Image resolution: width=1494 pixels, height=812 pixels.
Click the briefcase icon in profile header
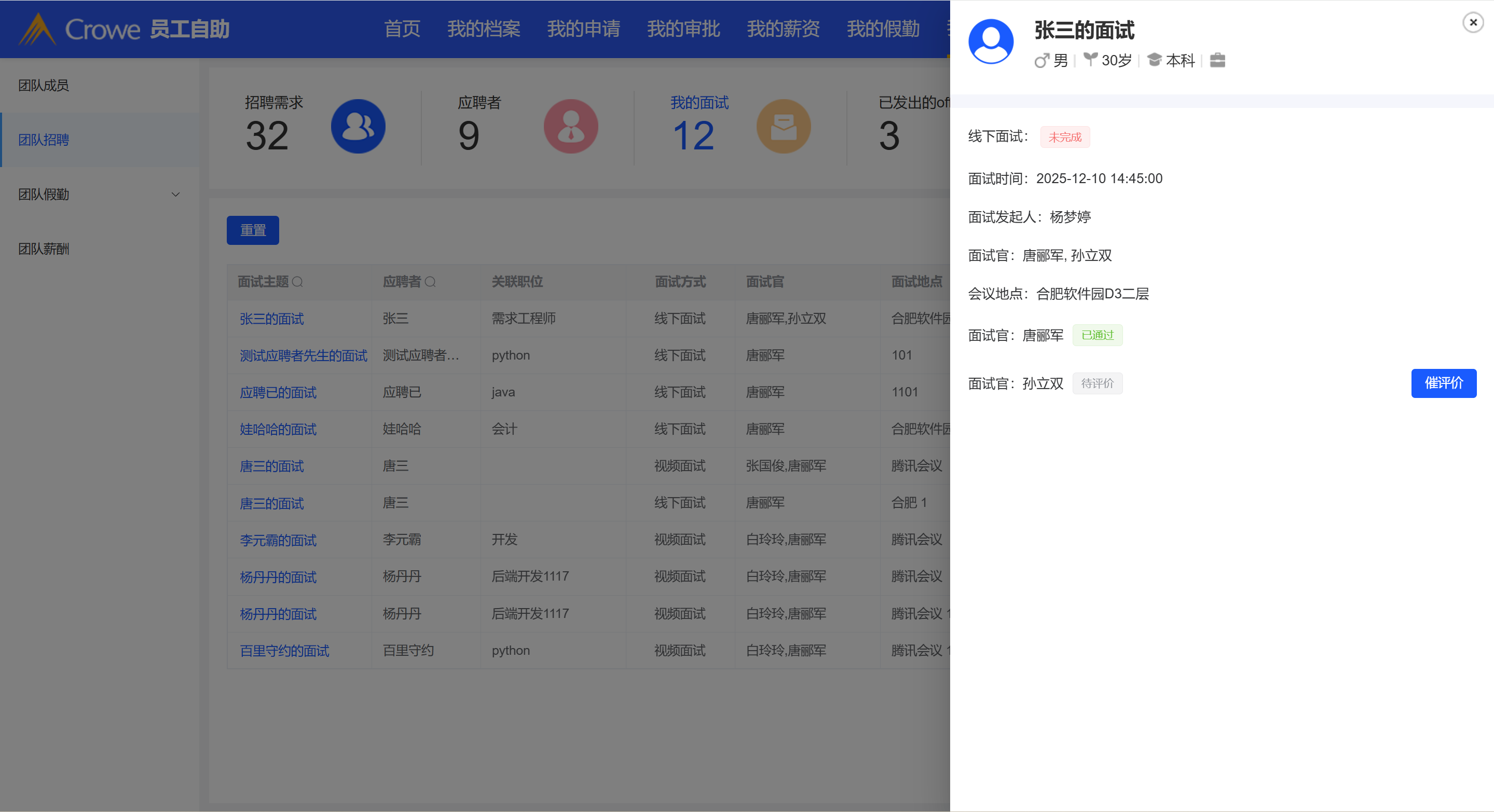(x=1217, y=60)
